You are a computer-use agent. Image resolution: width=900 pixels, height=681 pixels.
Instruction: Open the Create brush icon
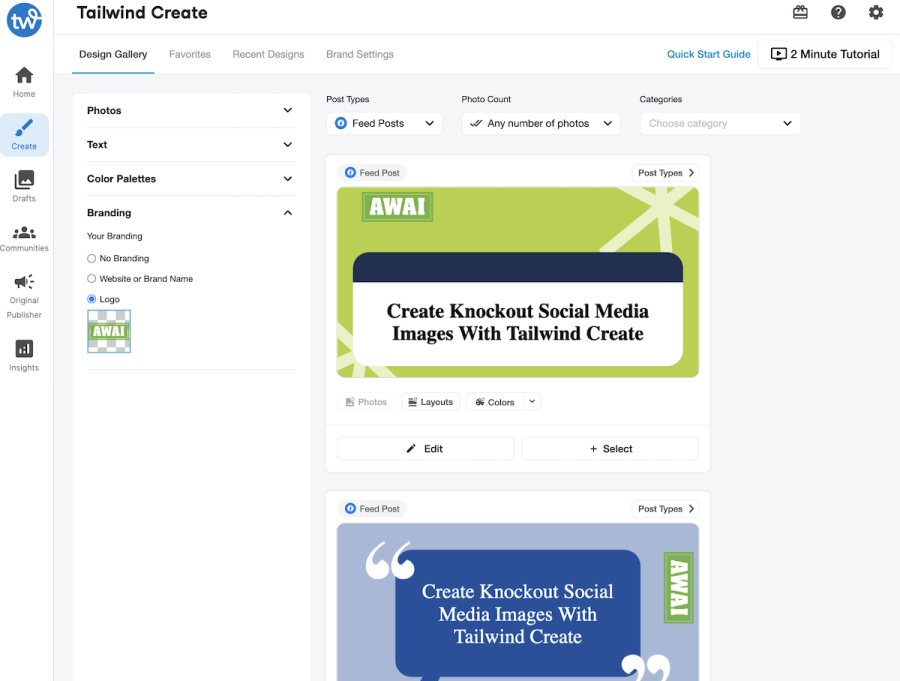tap(24, 135)
